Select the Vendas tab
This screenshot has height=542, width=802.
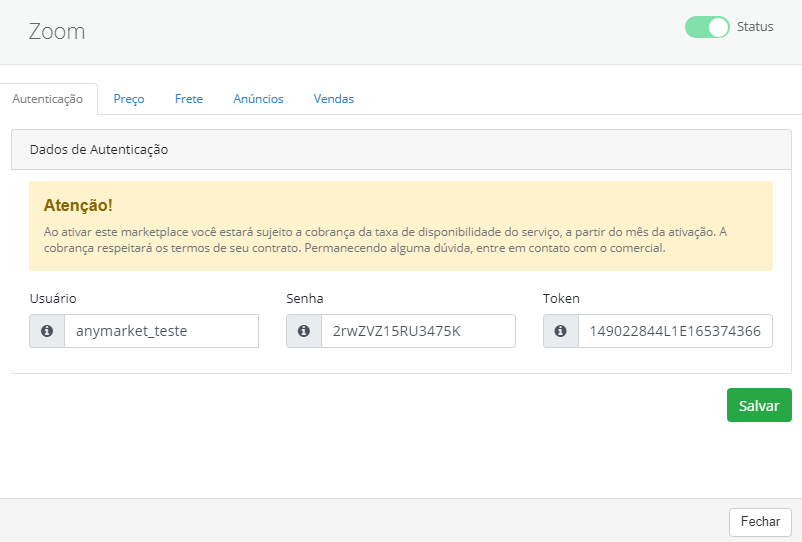tap(333, 99)
